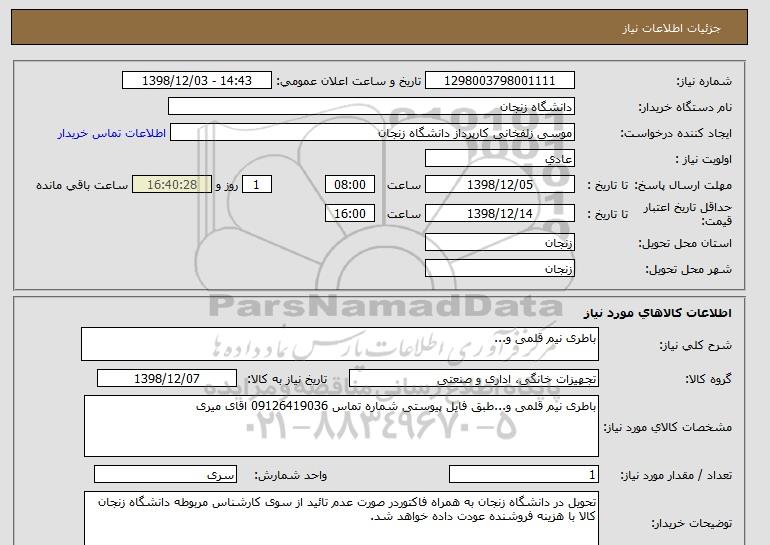The image size is (770, 545).
Task: Click public announcement date field 1398/12/03 - 14:43
Action: [x=196, y=81]
